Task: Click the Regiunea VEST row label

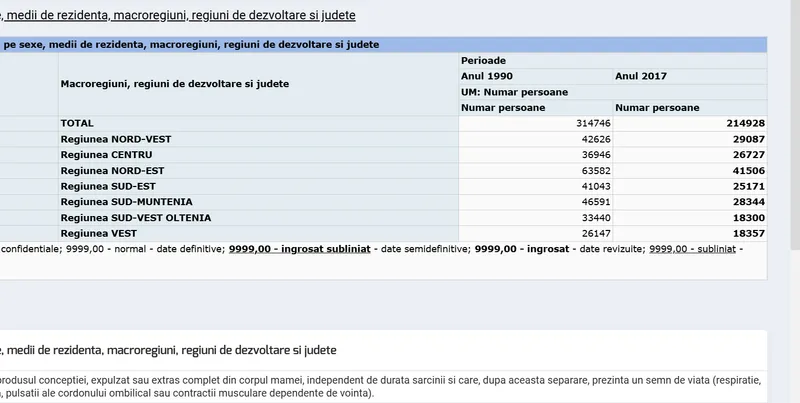Action: point(99,233)
